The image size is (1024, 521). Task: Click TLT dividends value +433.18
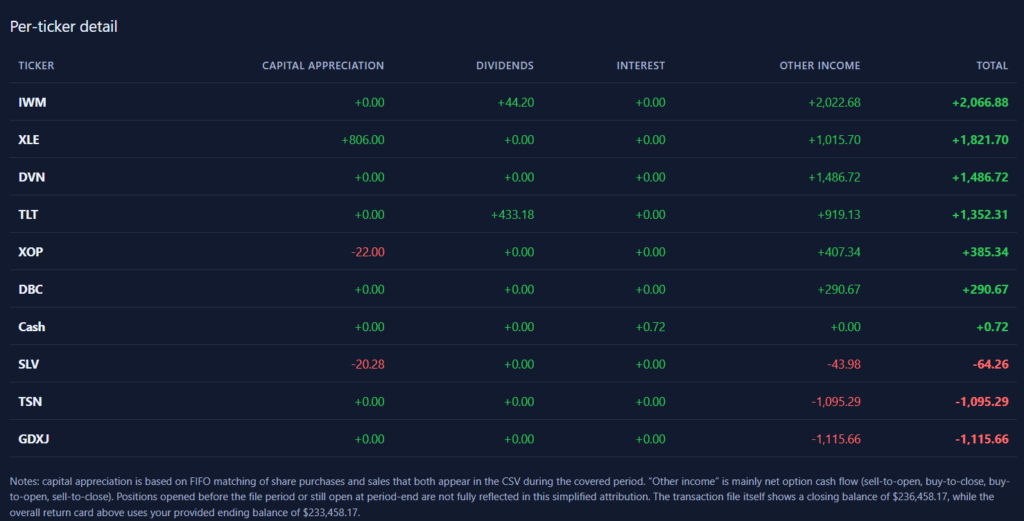click(x=512, y=214)
